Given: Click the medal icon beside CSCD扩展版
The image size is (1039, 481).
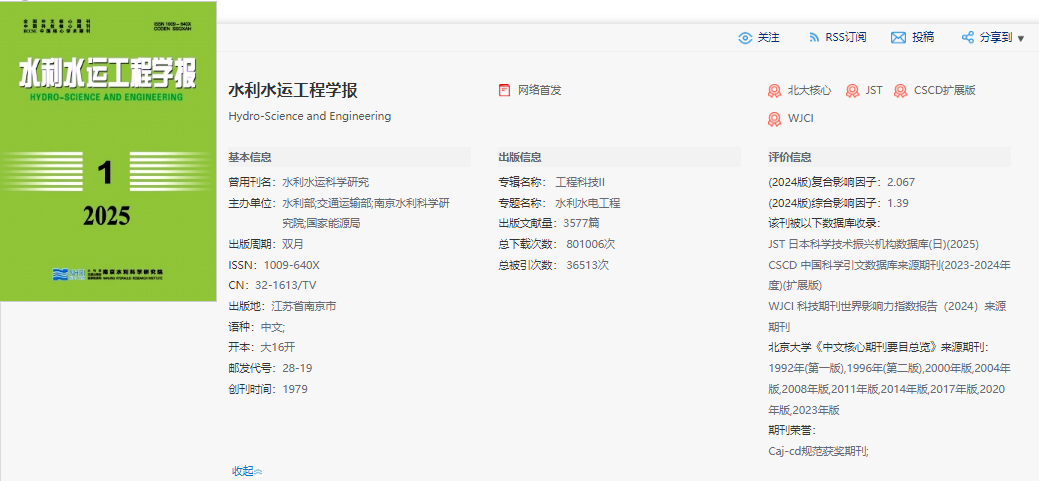Looking at the screenshot, I should [x=901, y=91].
